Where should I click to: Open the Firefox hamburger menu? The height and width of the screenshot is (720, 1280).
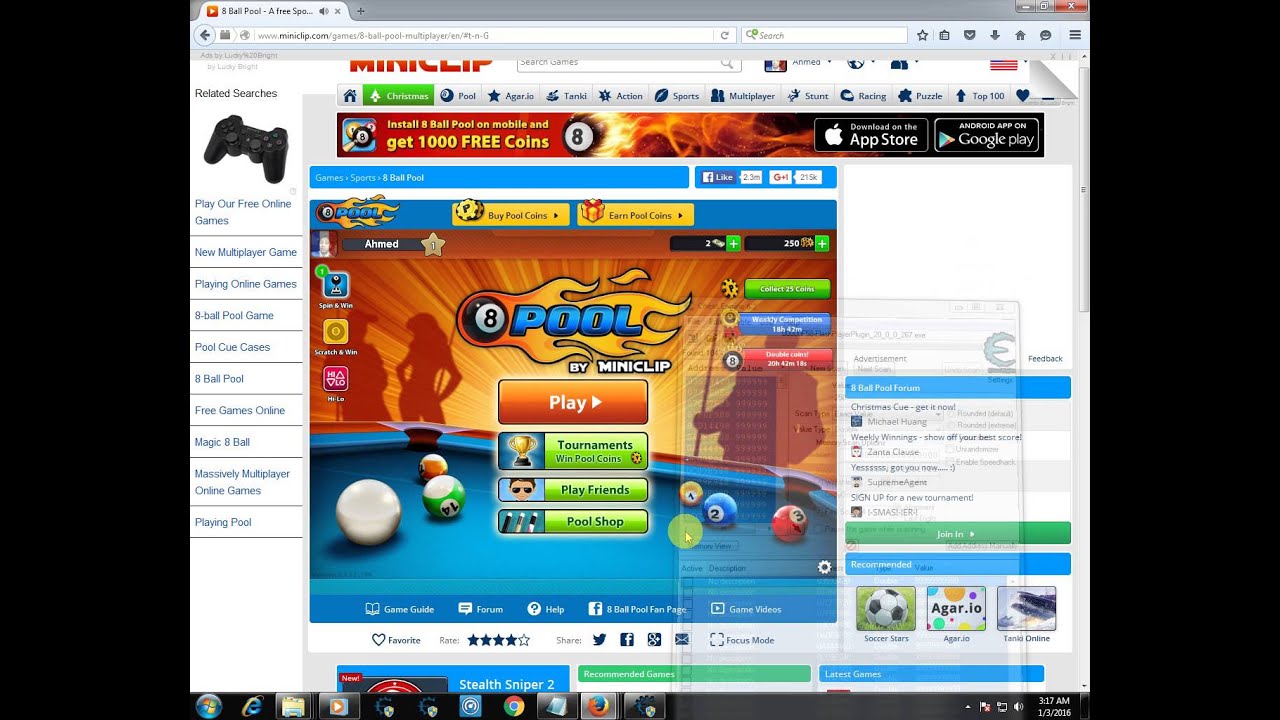point(1075,35)
